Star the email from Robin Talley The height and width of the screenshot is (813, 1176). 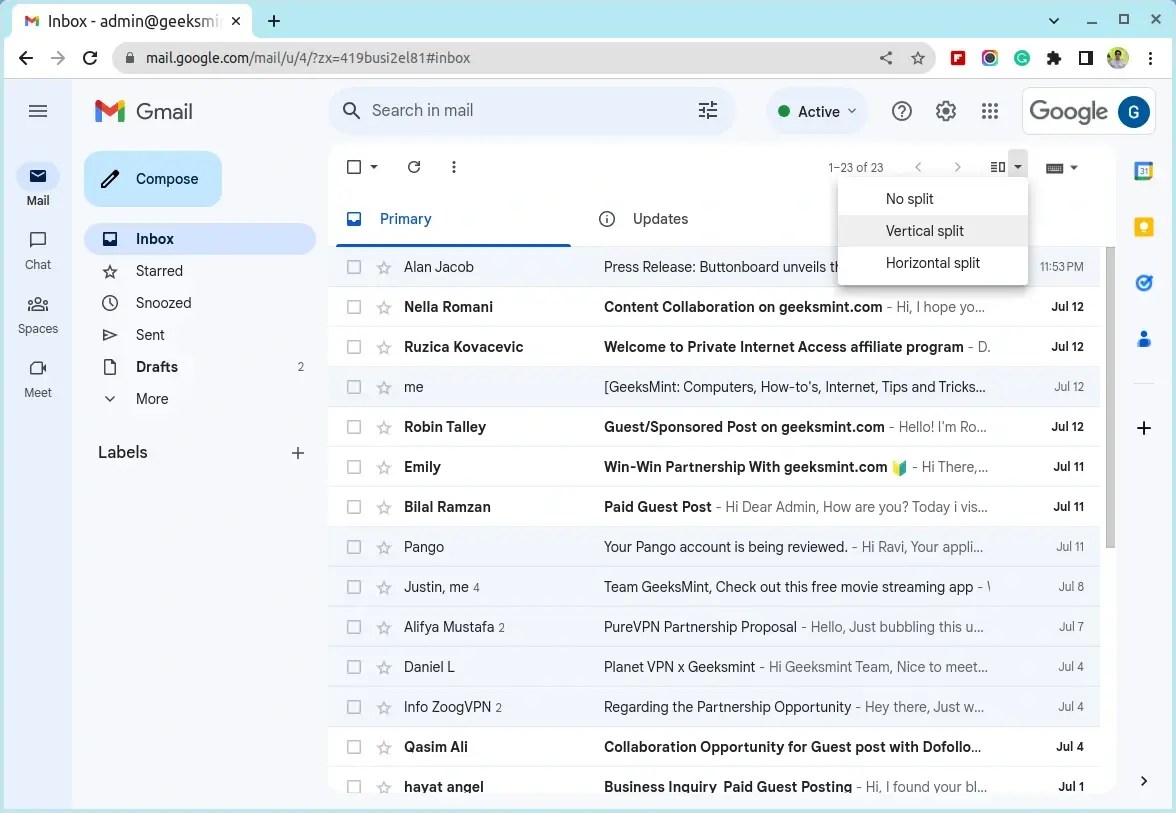[383, 426]
